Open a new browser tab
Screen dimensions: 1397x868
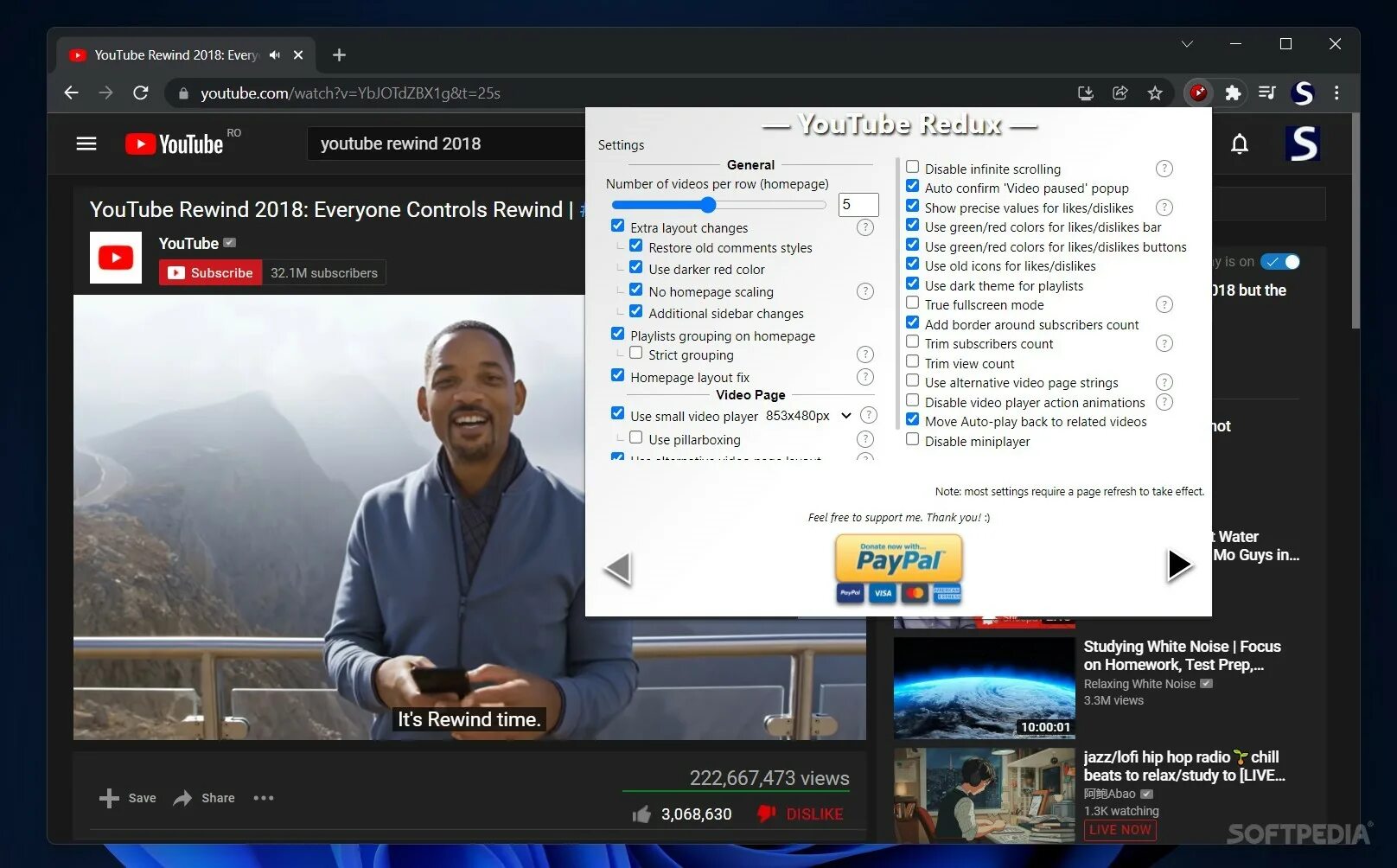tap(339, 55)
